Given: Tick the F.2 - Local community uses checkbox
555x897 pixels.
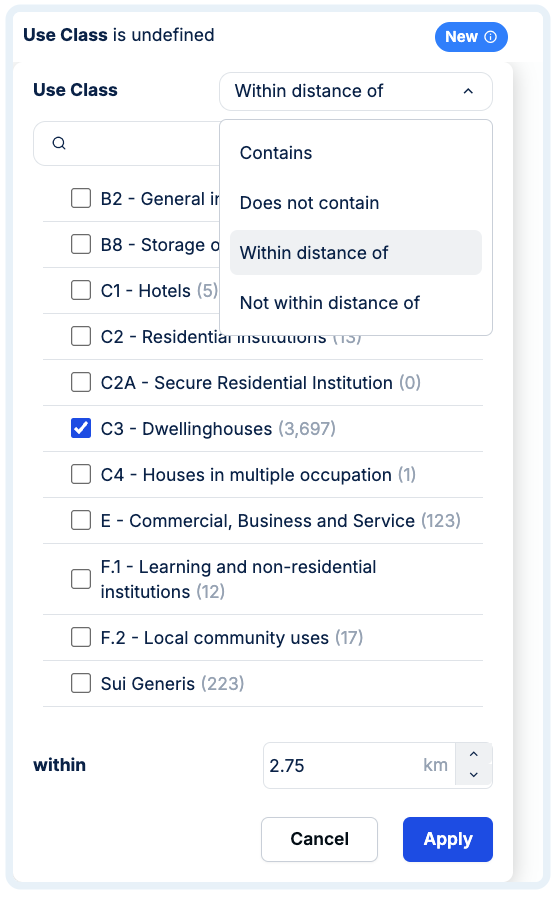Looking at the screenshot, I should point(81,637).
